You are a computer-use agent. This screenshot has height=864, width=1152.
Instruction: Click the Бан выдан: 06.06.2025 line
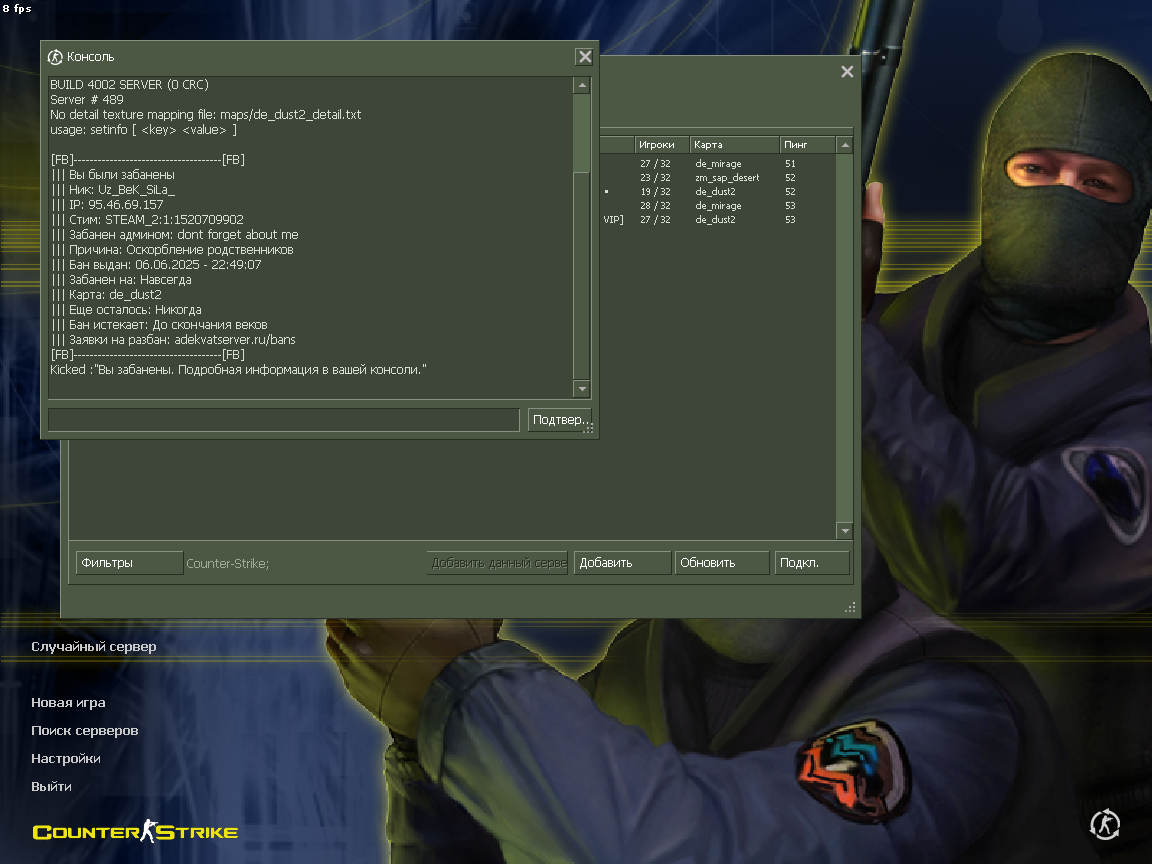click(156, 264)
